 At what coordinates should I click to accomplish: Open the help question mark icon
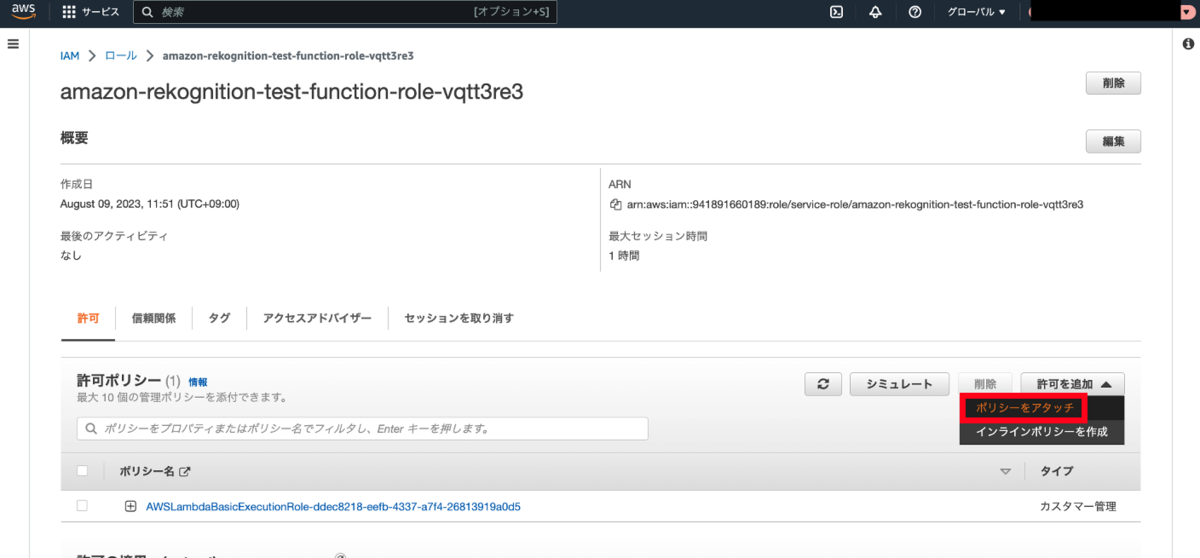915,12
